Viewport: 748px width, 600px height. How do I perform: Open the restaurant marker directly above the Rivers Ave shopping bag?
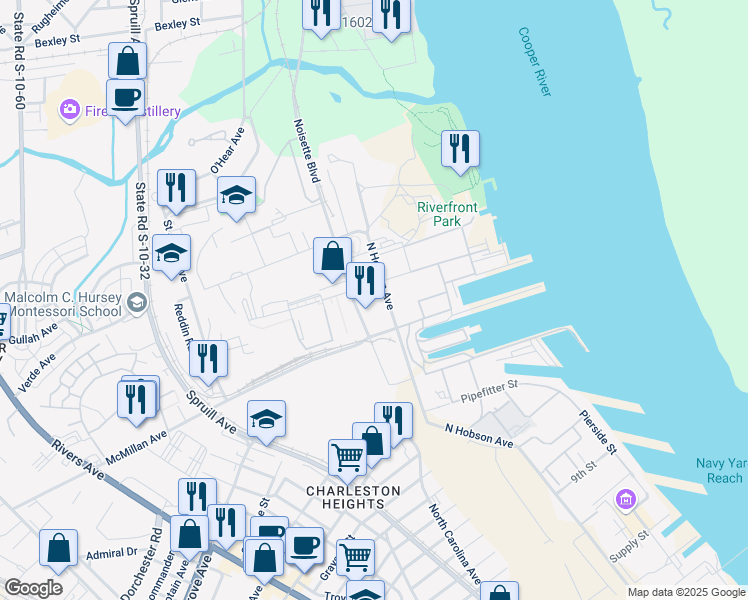tap(197, 497)
